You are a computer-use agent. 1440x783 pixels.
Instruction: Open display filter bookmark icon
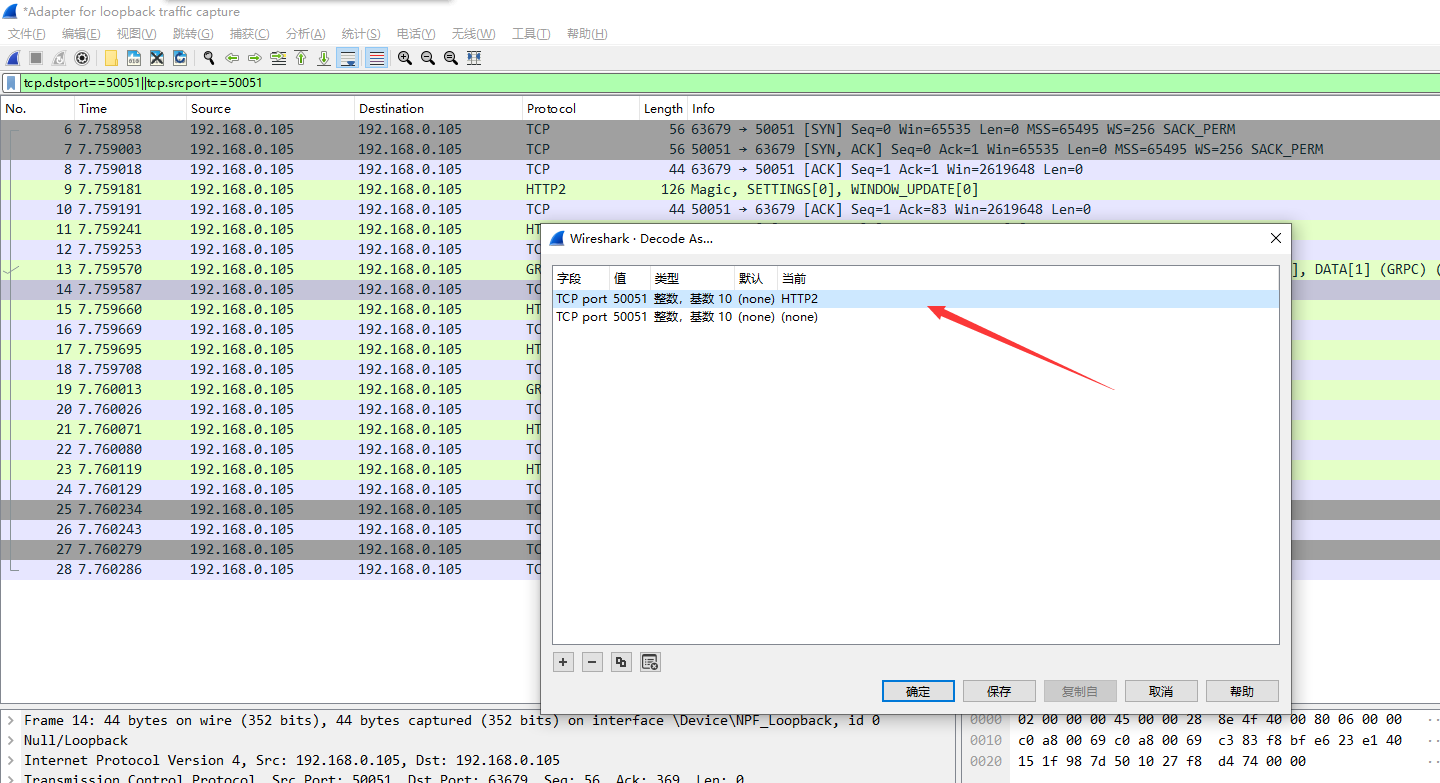pyautogui.click(x=11, y=83)
